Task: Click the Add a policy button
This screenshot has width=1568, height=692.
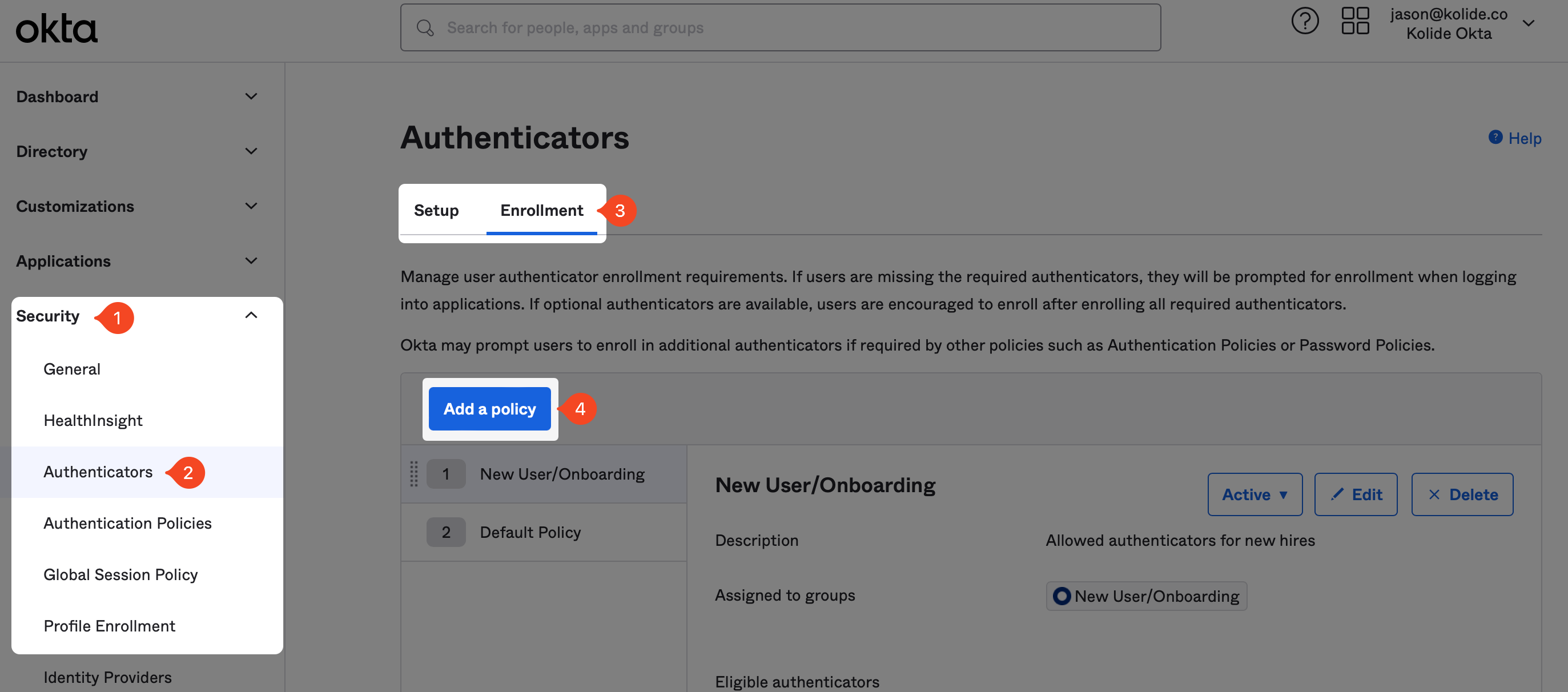Action: pos(489,409)
